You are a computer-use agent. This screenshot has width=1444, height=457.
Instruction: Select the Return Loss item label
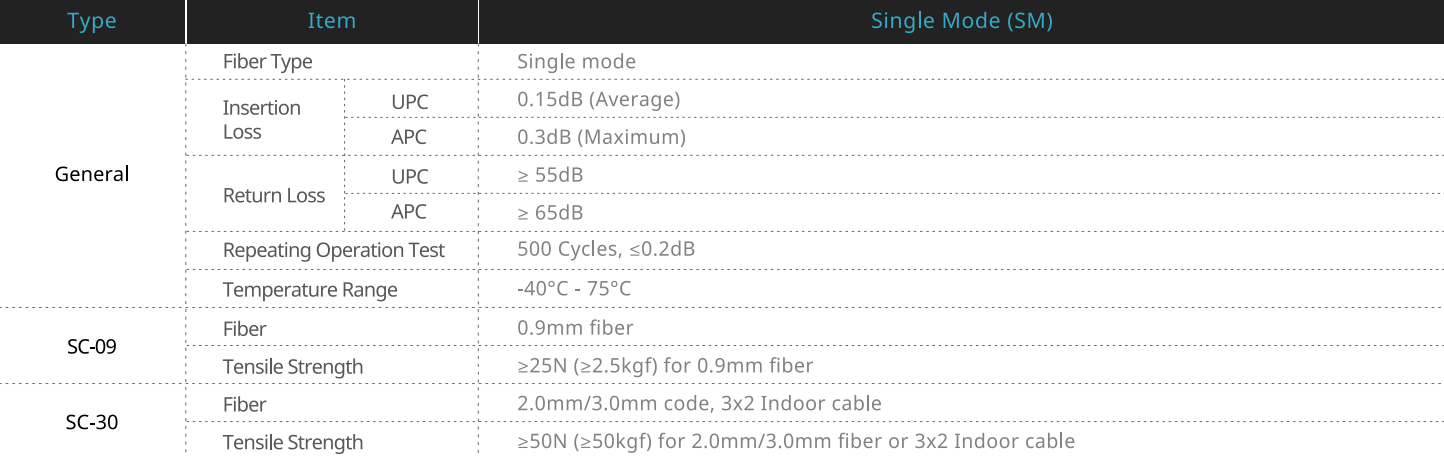[x=273, y=196]
